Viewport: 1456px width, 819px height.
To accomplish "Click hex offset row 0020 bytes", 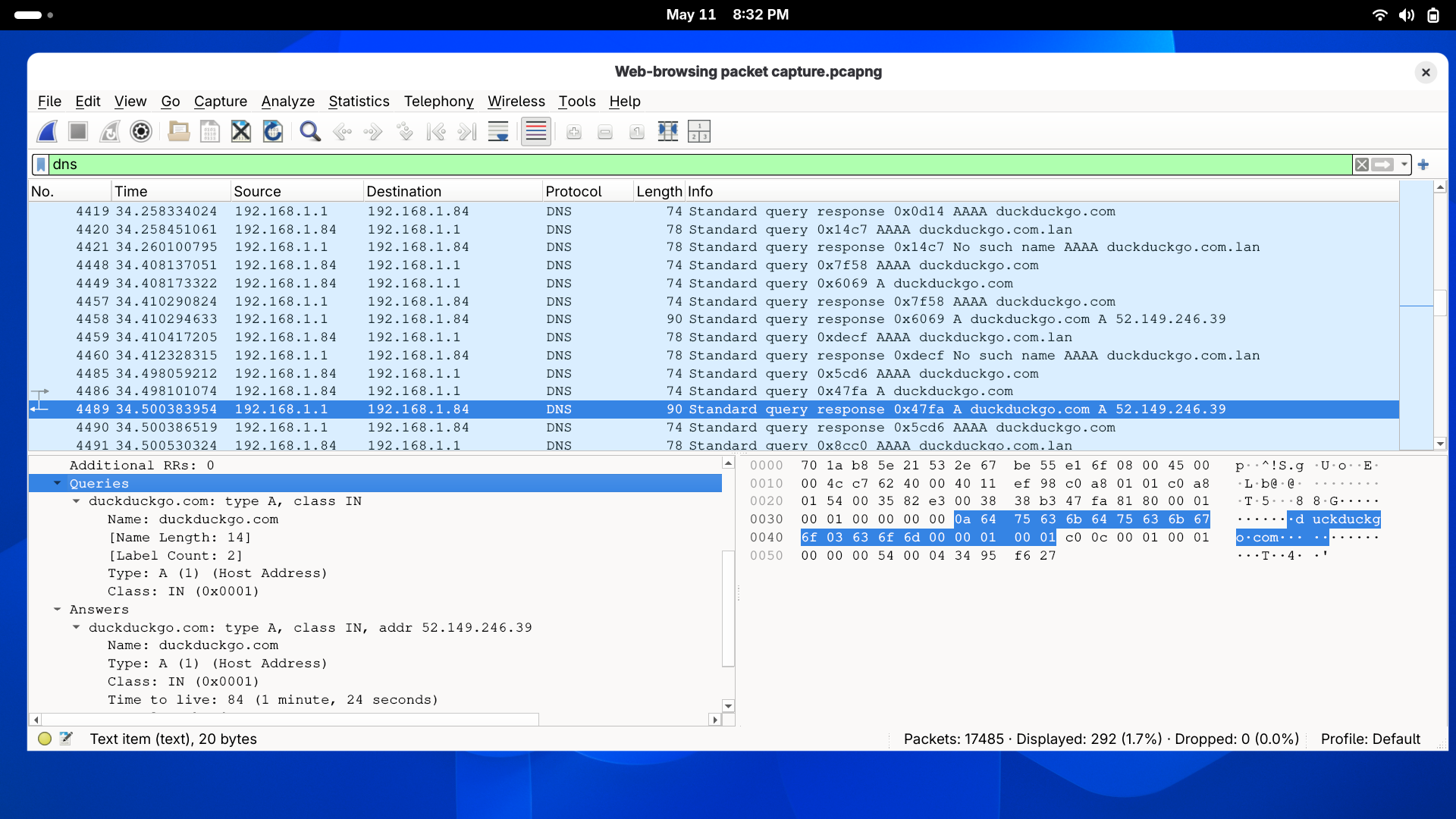I will pyautogui.click(x=1005, y=501).
